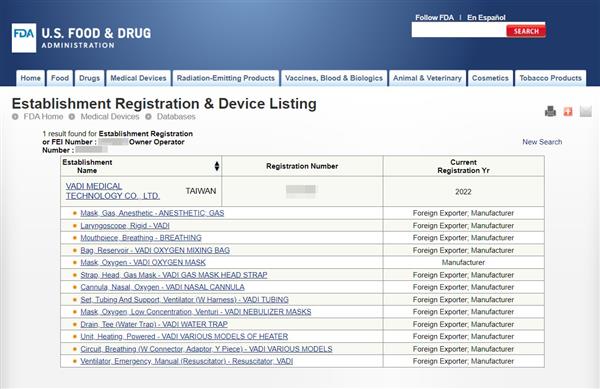Image resolution: width=600 pixels, height=389 pixels.
Task: Open the Medical Devices tab
Action: point(139,78)
